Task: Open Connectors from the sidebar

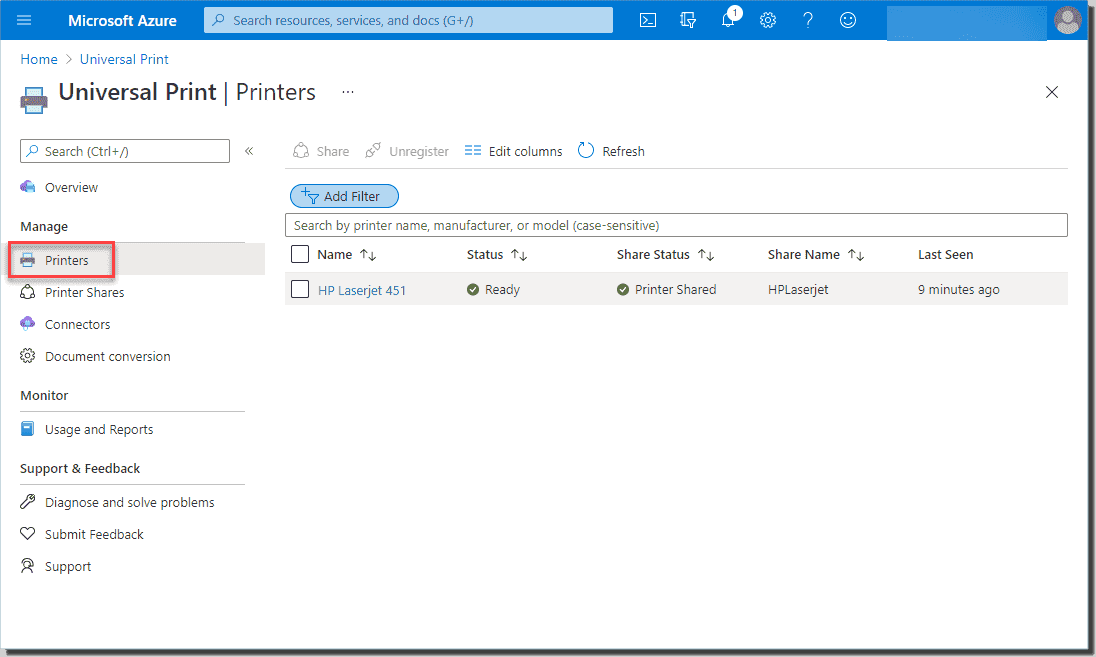Action: tap(28, 323)
